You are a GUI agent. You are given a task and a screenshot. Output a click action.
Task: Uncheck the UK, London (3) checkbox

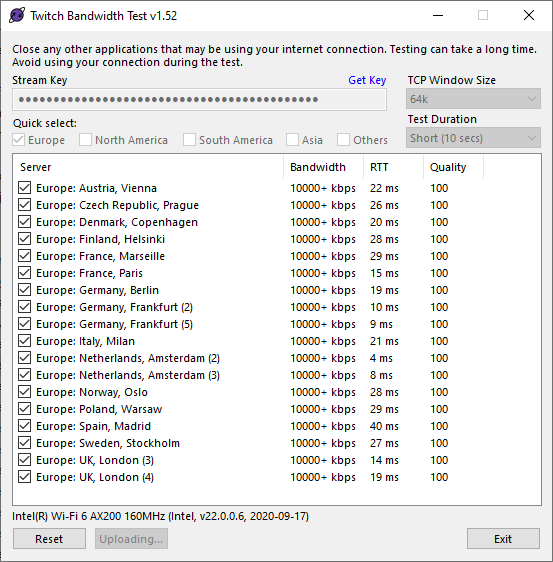point(24,460)
